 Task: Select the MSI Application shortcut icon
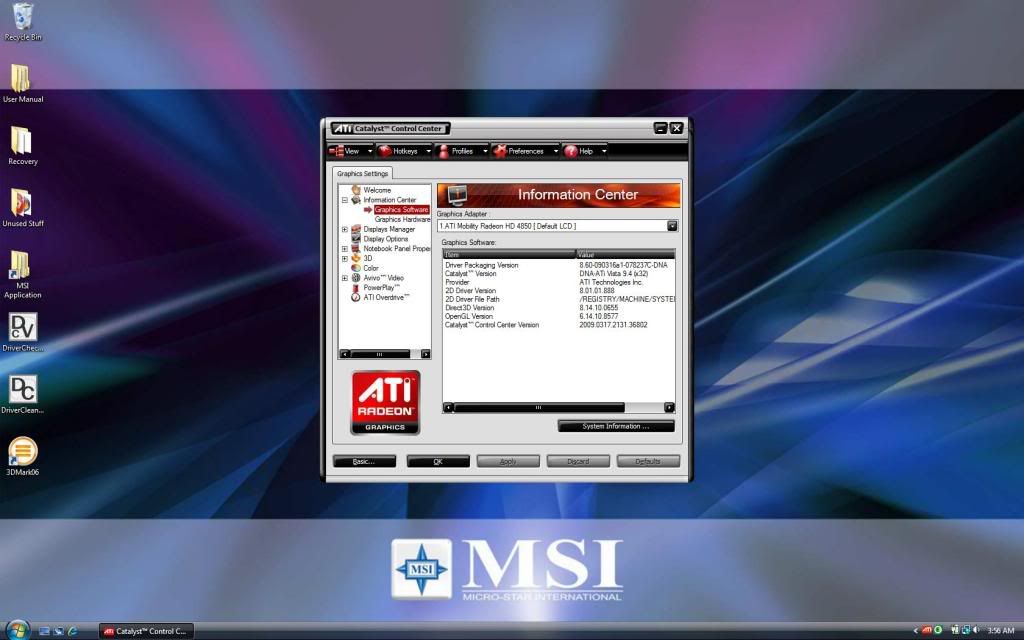pos(23,274)
